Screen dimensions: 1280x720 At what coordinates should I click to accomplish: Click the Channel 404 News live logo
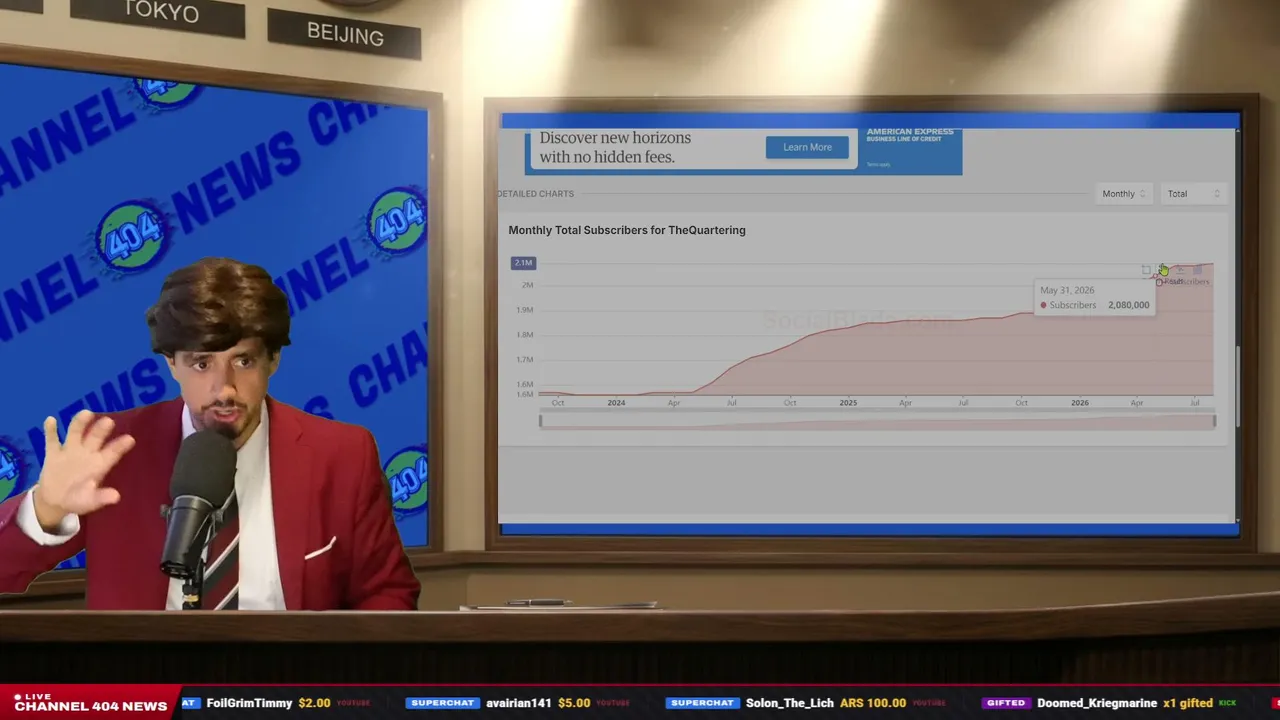pos(90,703)
